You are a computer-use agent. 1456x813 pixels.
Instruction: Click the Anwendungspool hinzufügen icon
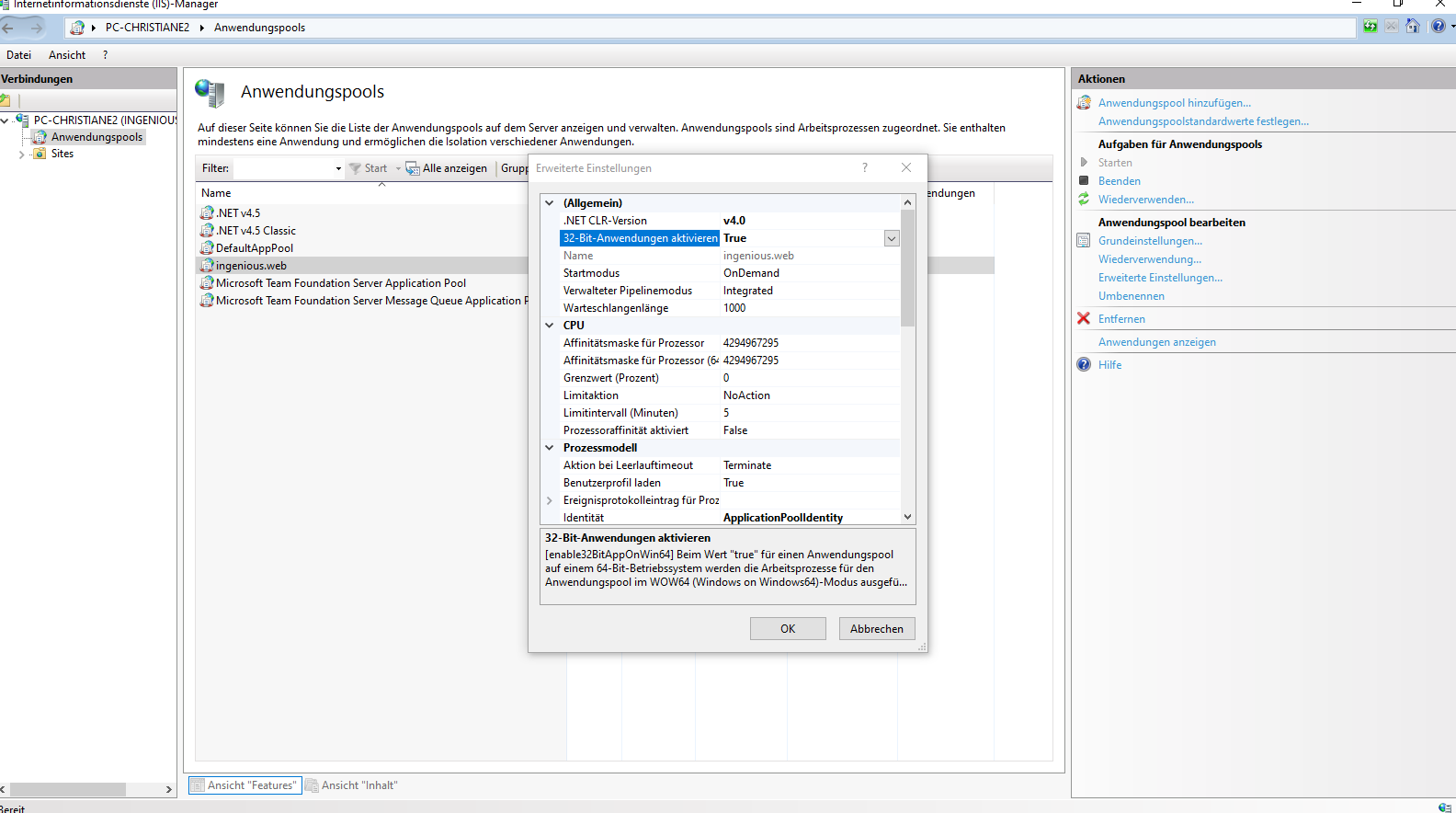point(1084,102)
